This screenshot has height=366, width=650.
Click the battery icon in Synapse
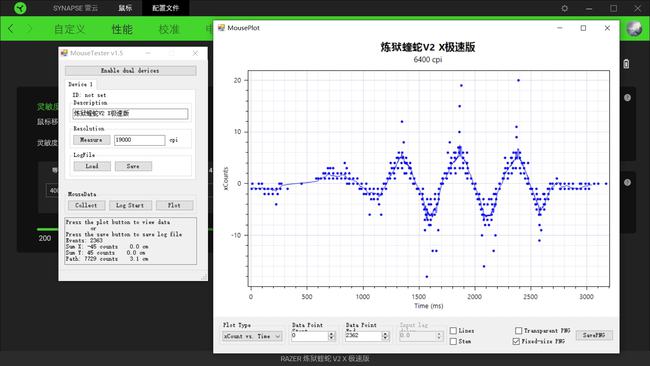626,64
